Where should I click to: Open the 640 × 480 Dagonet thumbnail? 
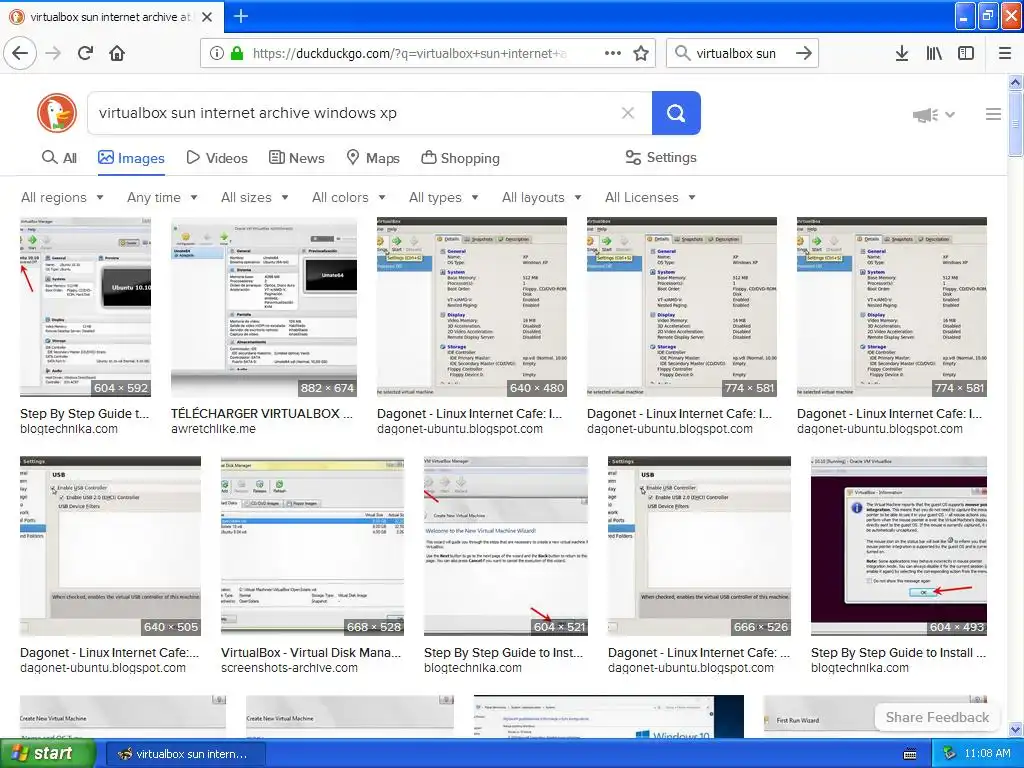[472, 307]
